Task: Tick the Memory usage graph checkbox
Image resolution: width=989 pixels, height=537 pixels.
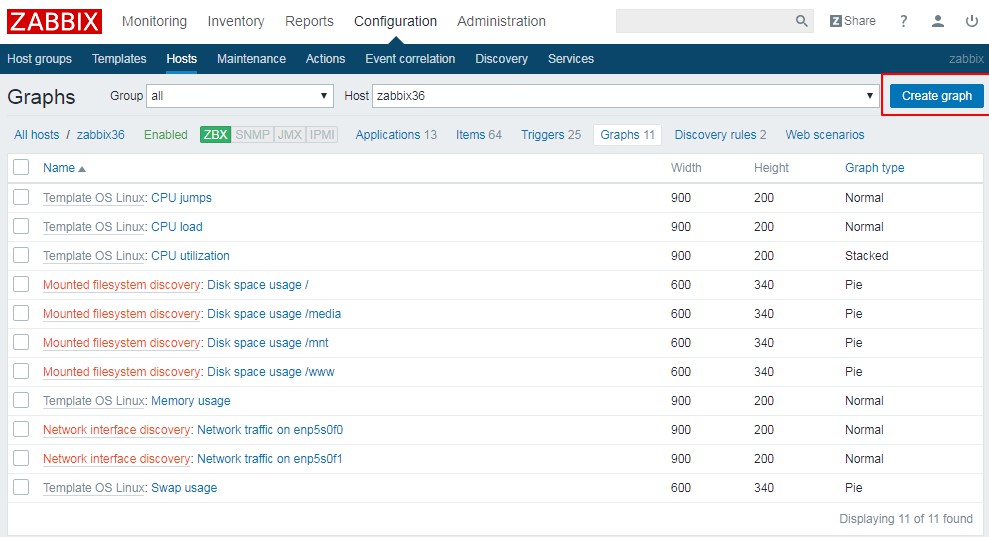Action: tap(21, 401)
